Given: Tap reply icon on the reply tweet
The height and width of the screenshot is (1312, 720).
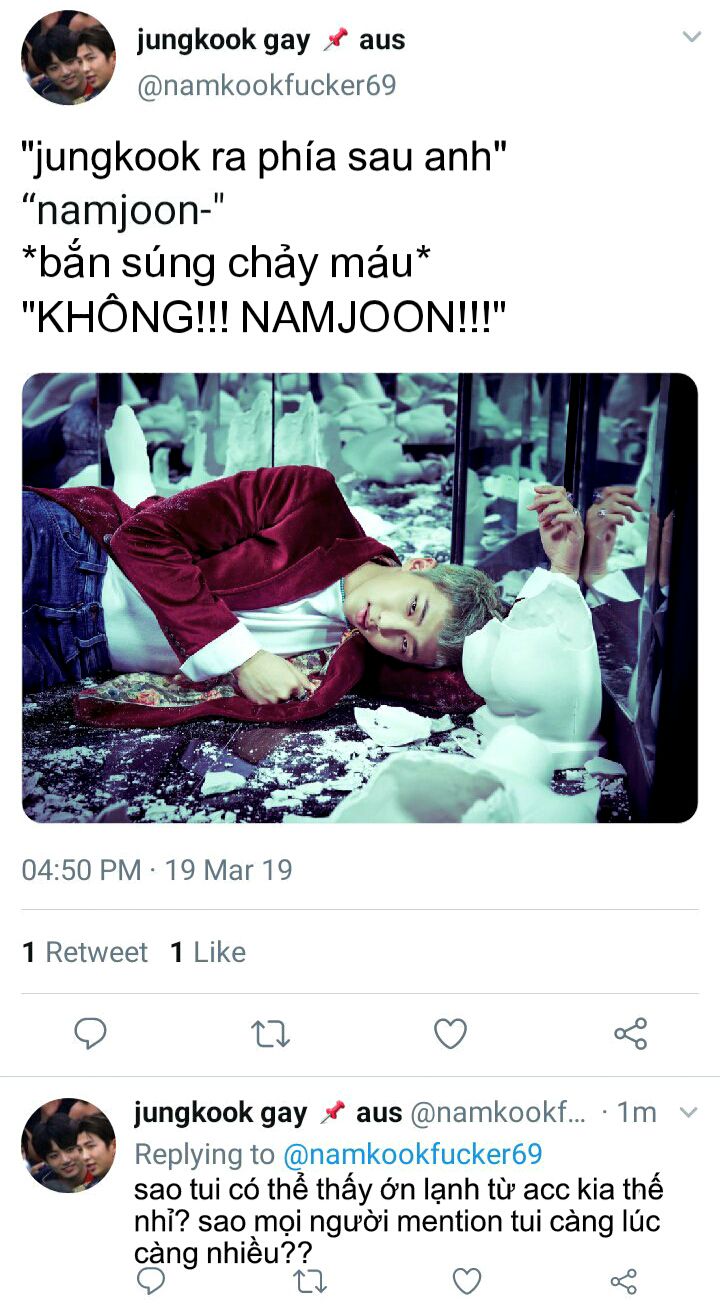Looking at the screenshot, I should click(x=150, y=1280).
